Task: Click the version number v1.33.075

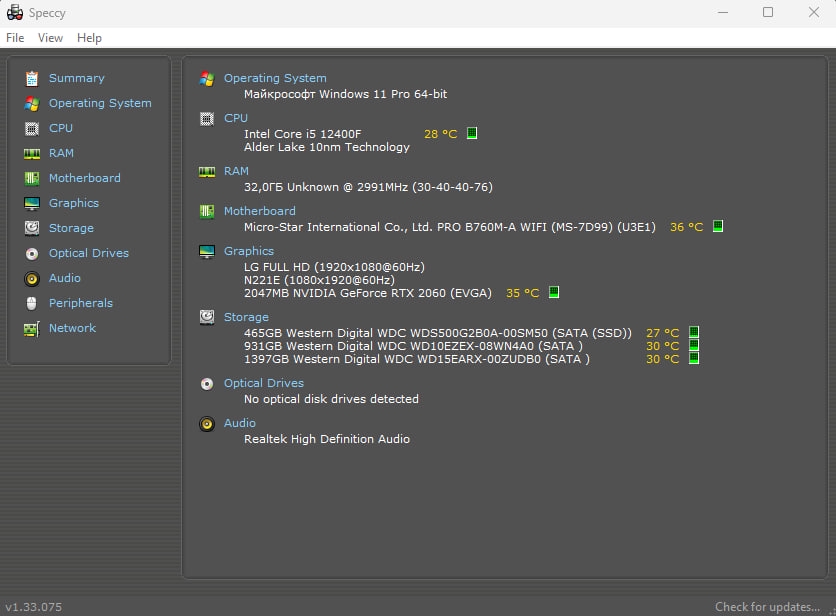Action: point(34,607)
